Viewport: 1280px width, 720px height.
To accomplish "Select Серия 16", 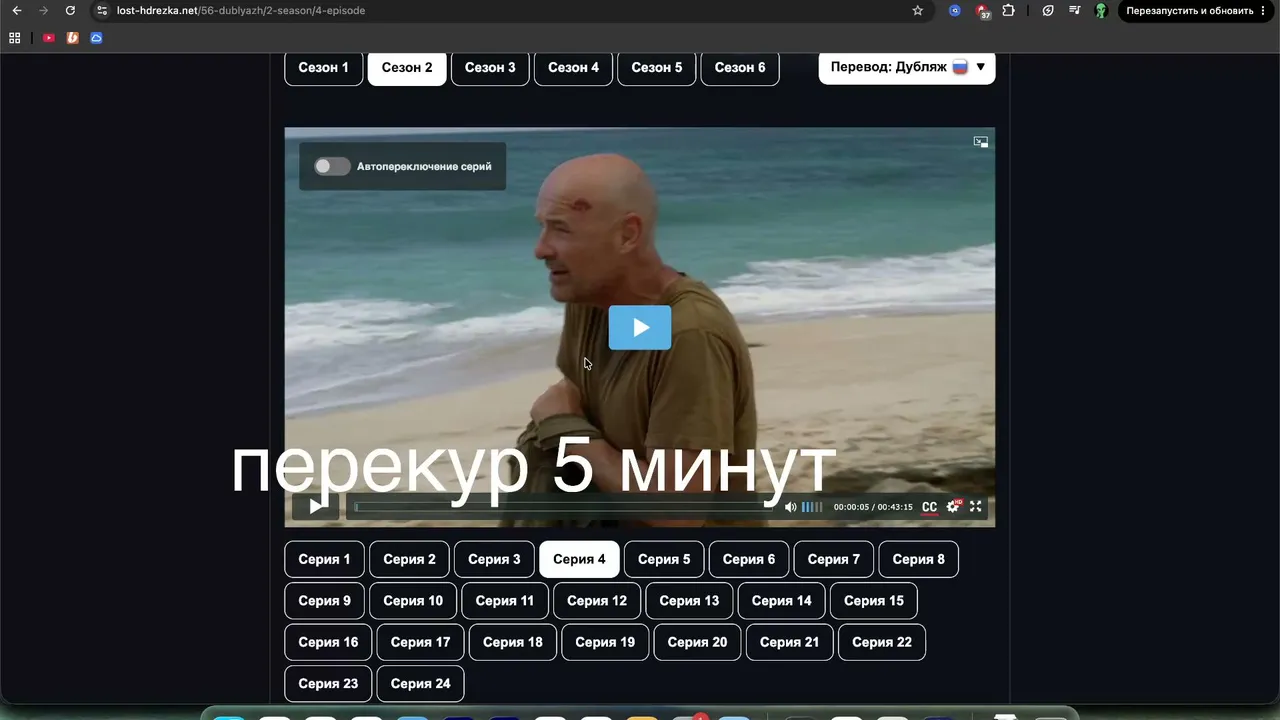I will click(x=328, y=642).
